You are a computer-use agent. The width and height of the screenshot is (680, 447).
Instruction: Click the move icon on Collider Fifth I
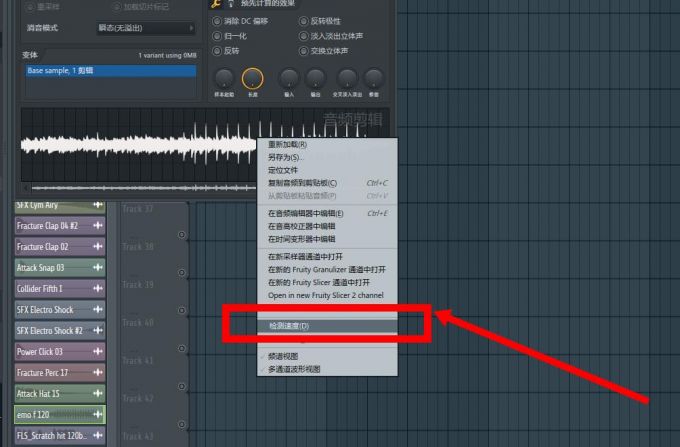98,288
